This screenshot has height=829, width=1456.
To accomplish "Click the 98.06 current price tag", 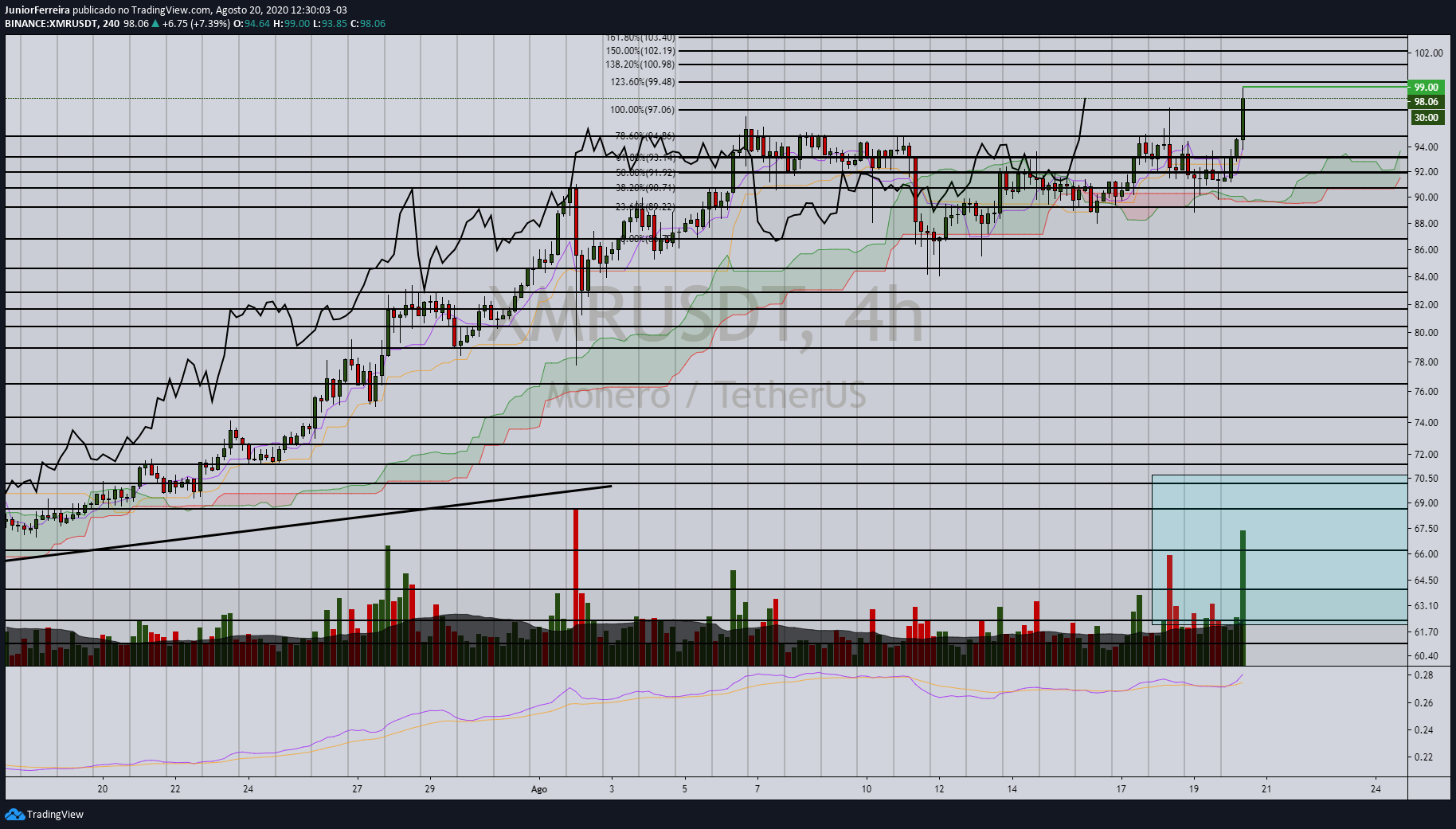I will pyautogui.click(x=1426, y=102).
